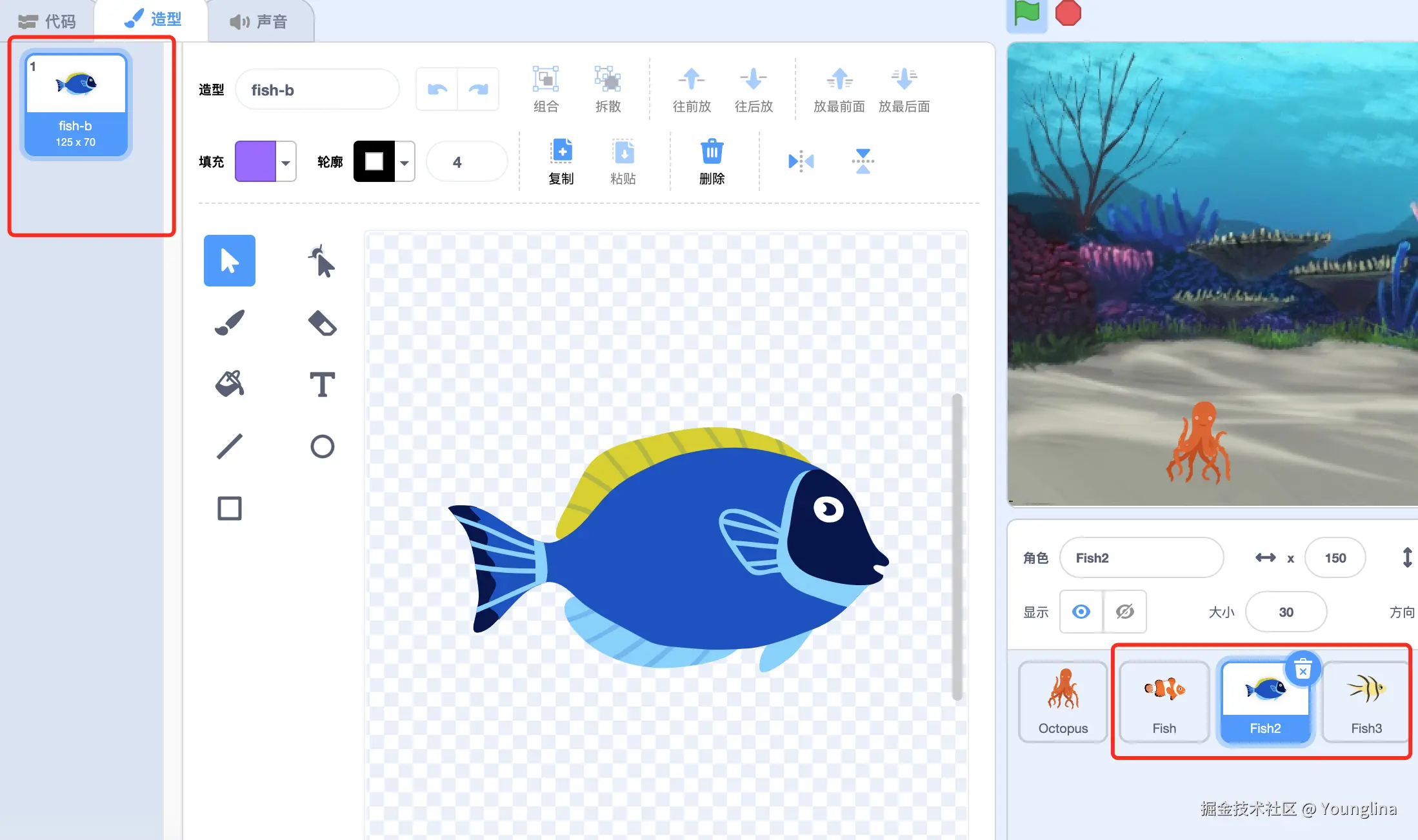
Task: Select the Reshape tool
Action: (322, 261)
